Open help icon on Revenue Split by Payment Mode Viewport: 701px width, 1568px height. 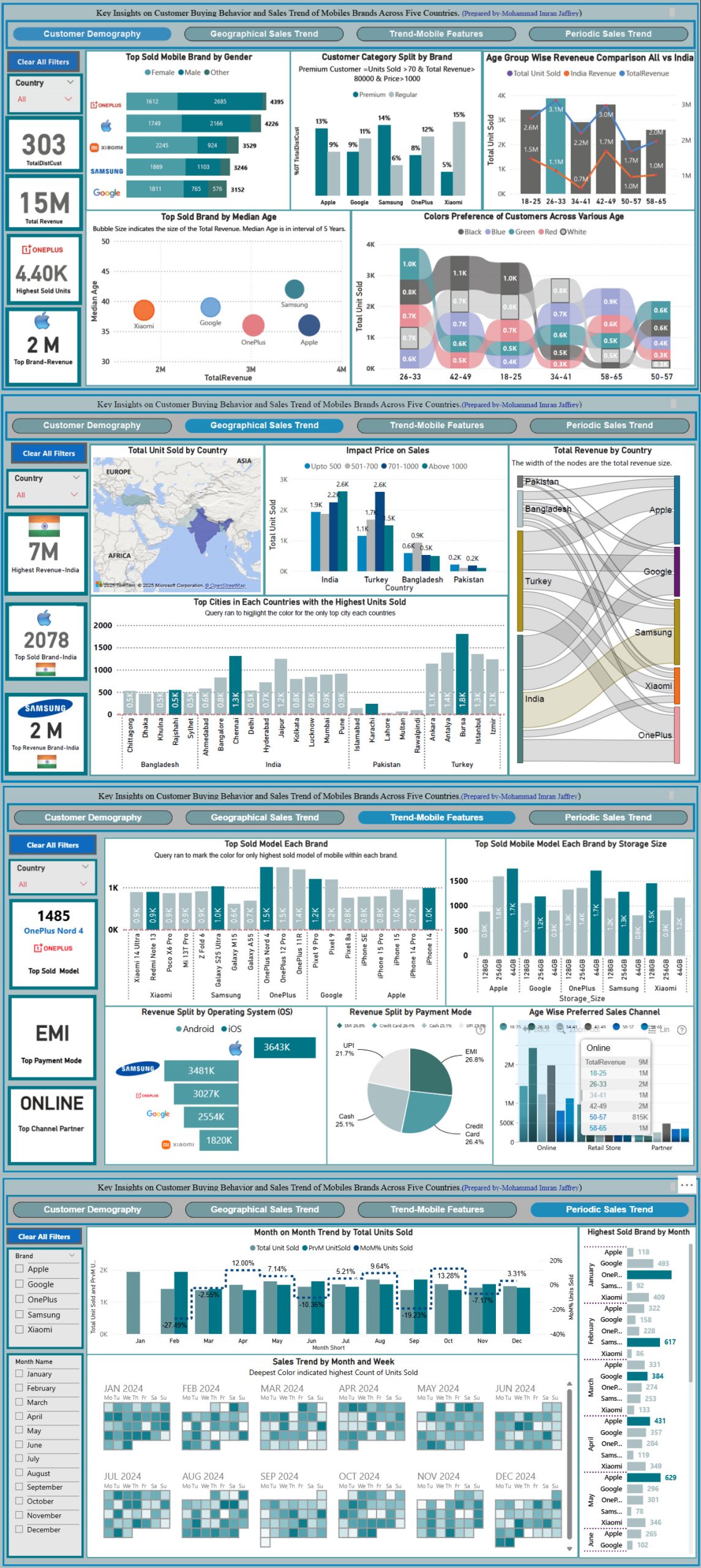coord(481,1030)
